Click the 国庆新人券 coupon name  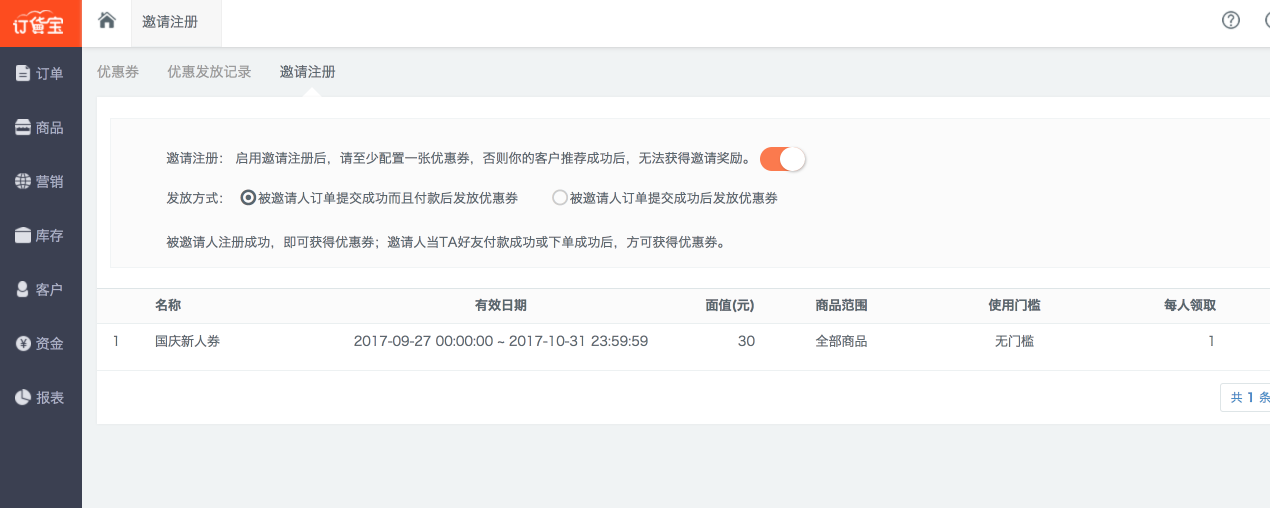188,341
